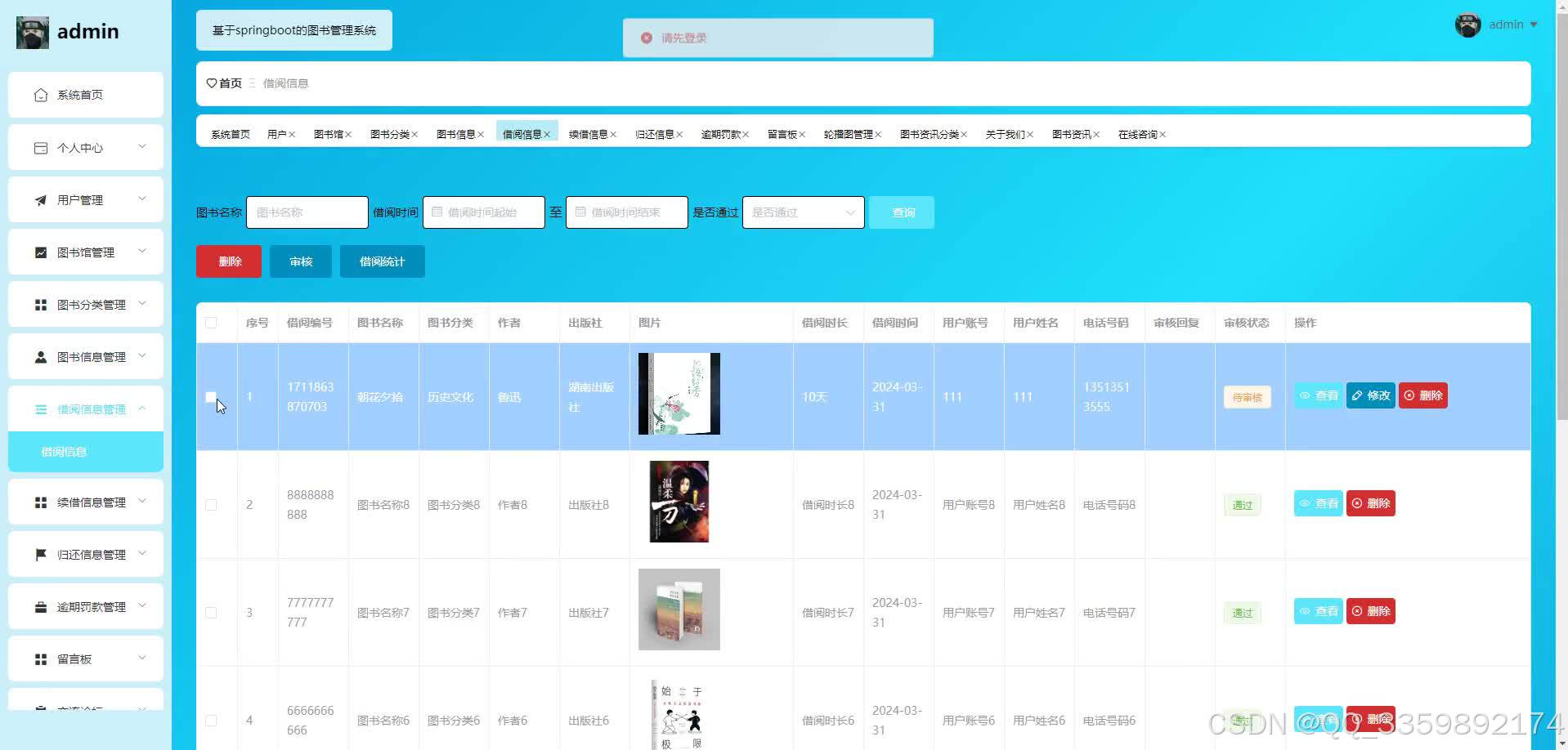Close the 用户 tab with its X
1568x750 pixels.
[292, 135]
